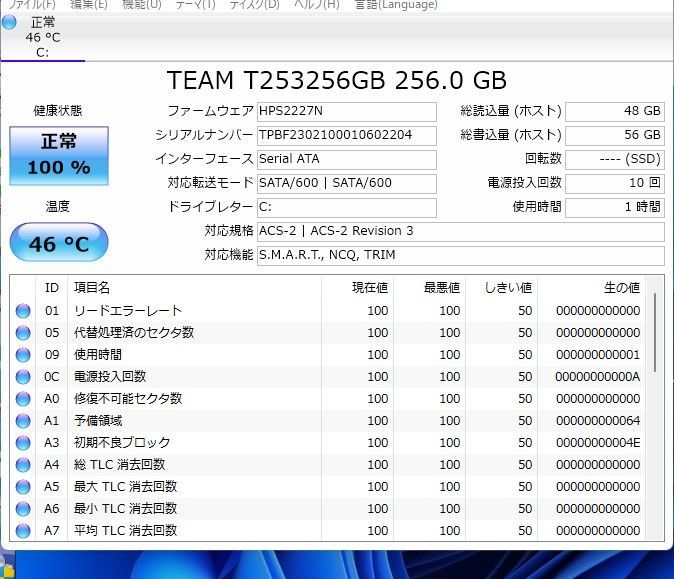Select attribute name 初期不良ブロック
Screen dimensions: 674x579
(x=122, y=443)
